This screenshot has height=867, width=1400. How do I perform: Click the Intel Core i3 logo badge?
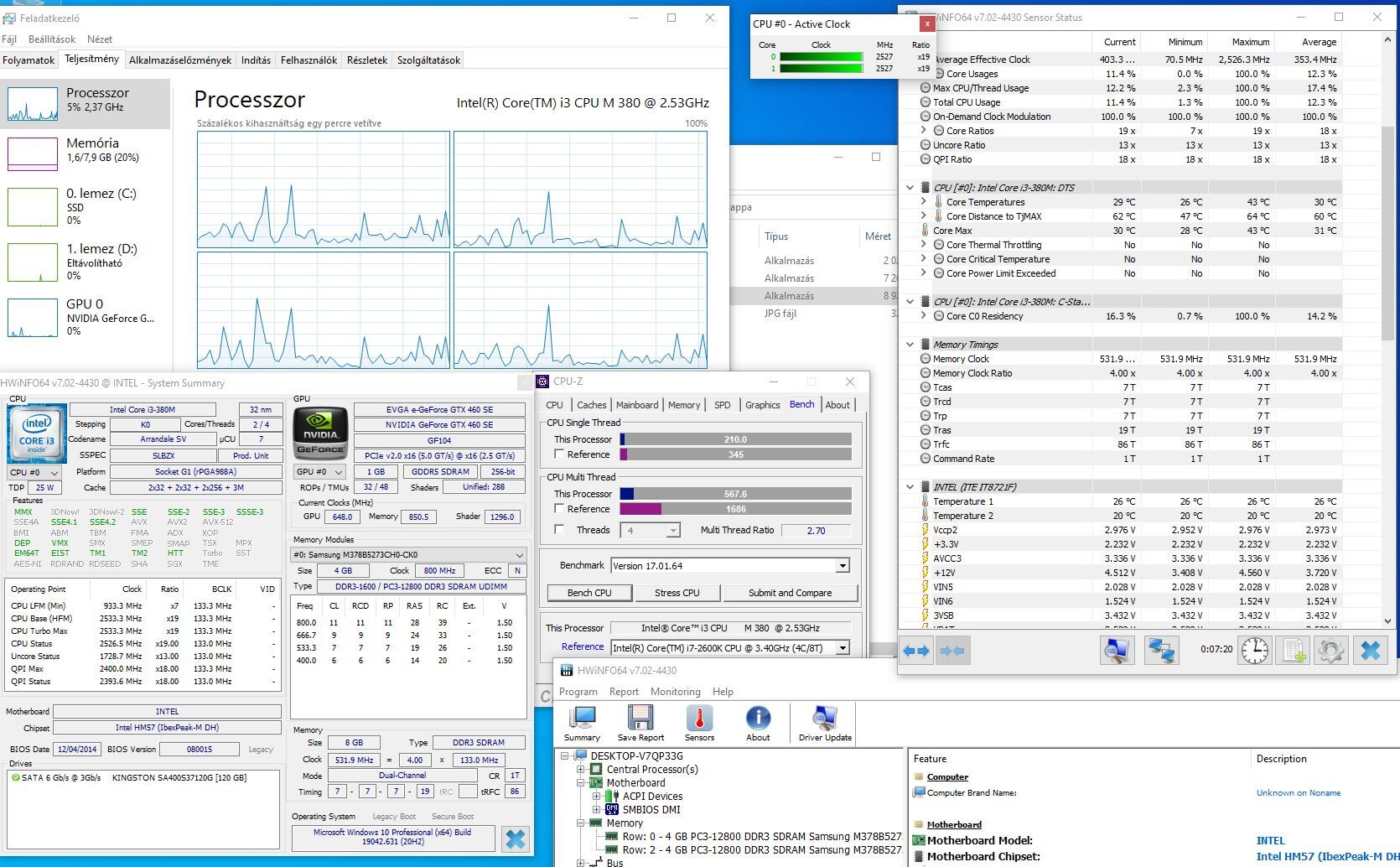[x=36, y=433]
